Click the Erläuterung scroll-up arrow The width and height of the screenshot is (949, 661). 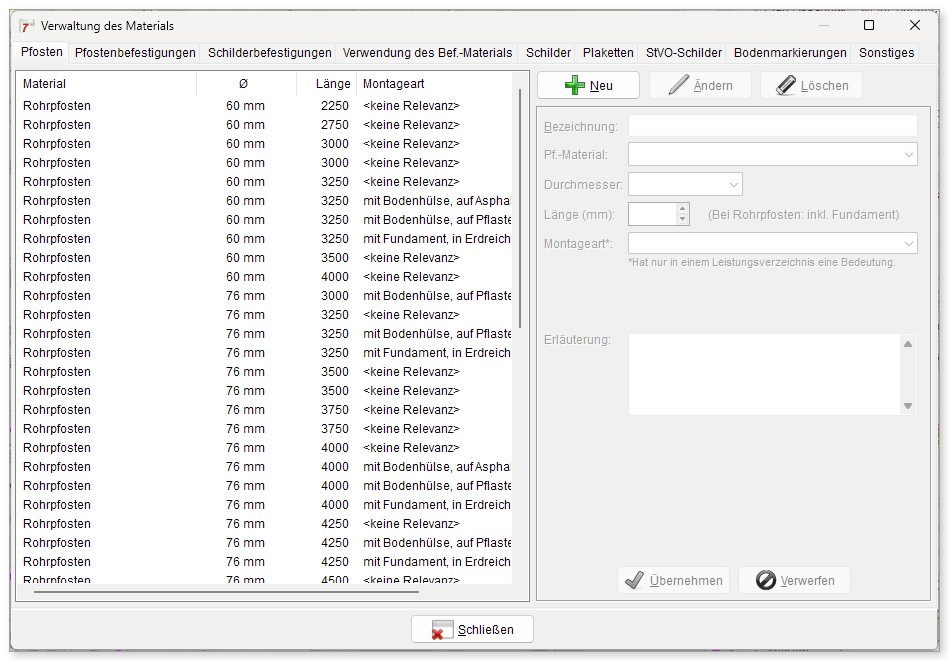[908, 344]
